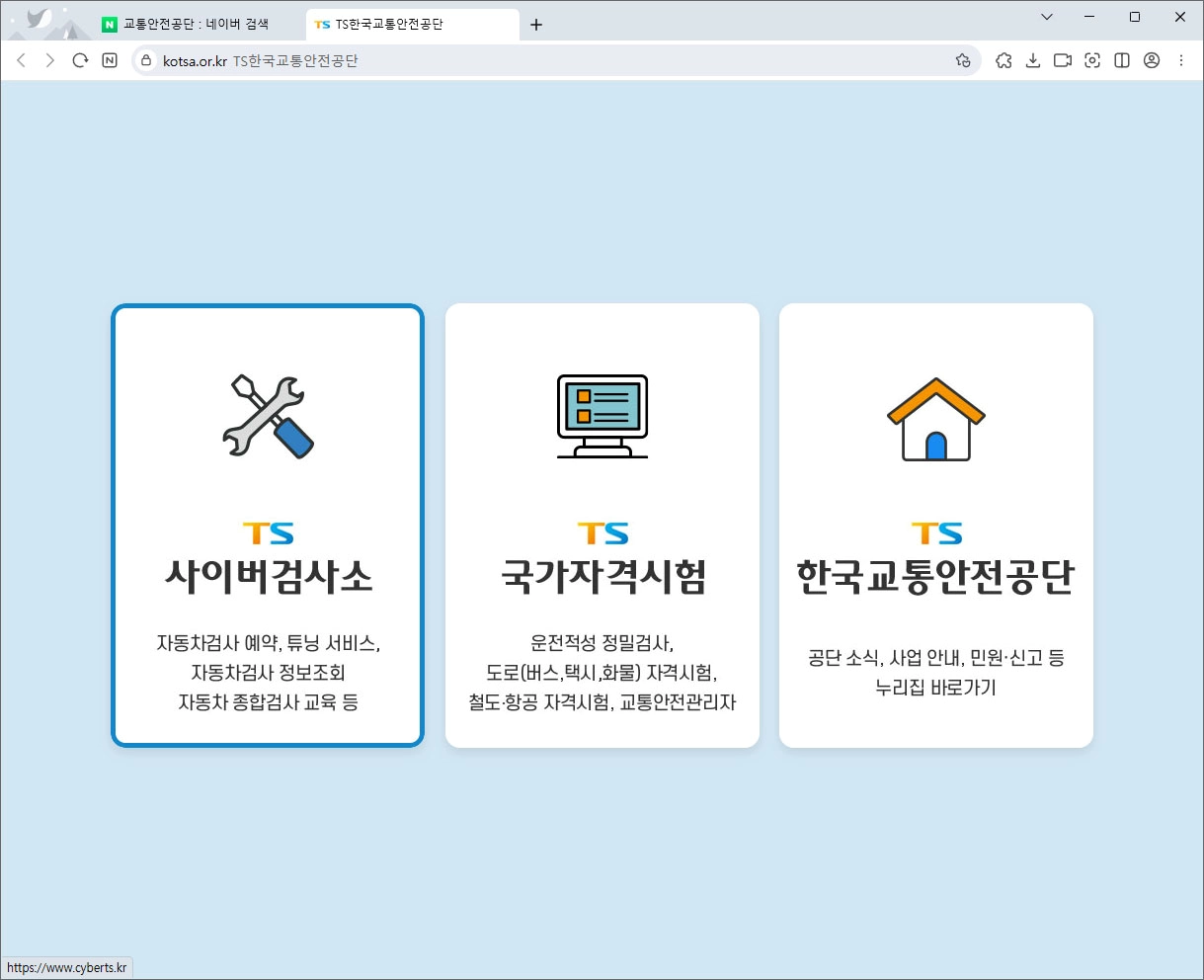
Task: Activate the split screen view icon
Action: pos(1121,60)
